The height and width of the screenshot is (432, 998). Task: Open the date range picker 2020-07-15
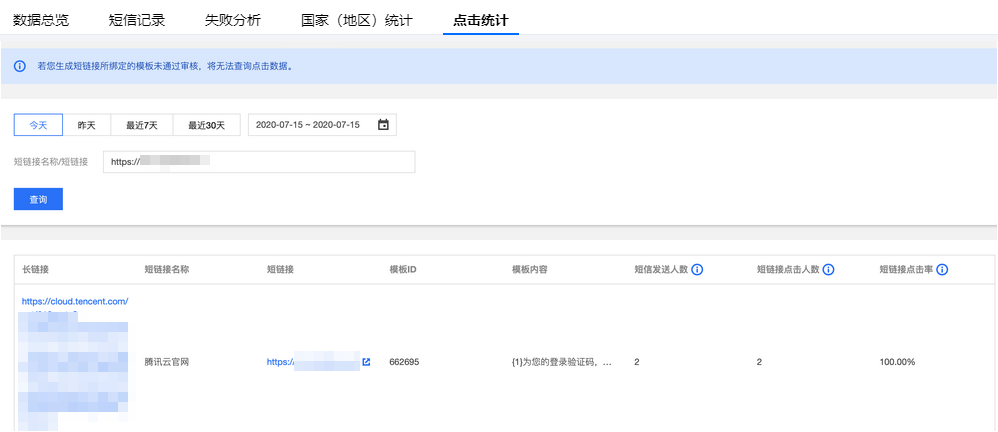coord(308,125)
